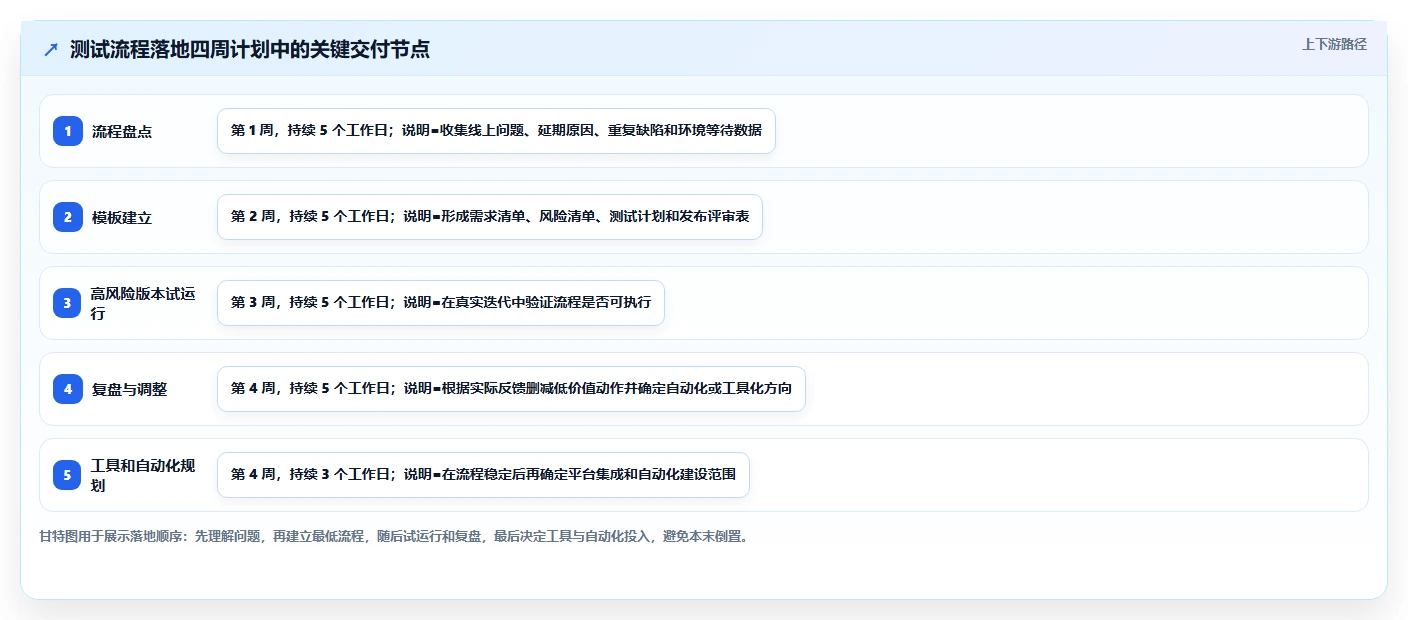
Task: Open the 第 1 周 description box about 收集线上问题
Action: click(496, 131)
